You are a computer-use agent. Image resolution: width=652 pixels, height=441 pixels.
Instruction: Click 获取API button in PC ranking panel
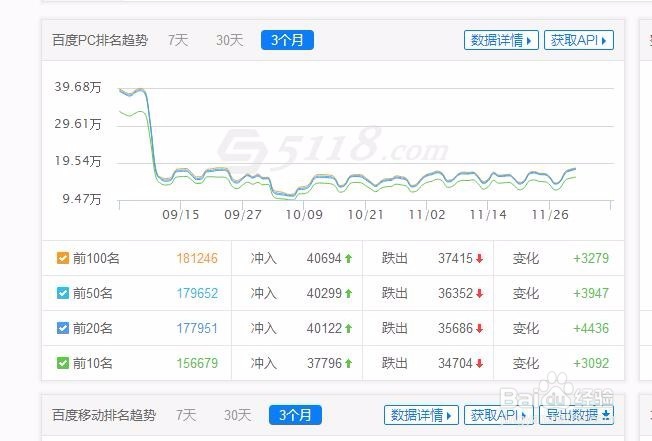pos(579,40)
